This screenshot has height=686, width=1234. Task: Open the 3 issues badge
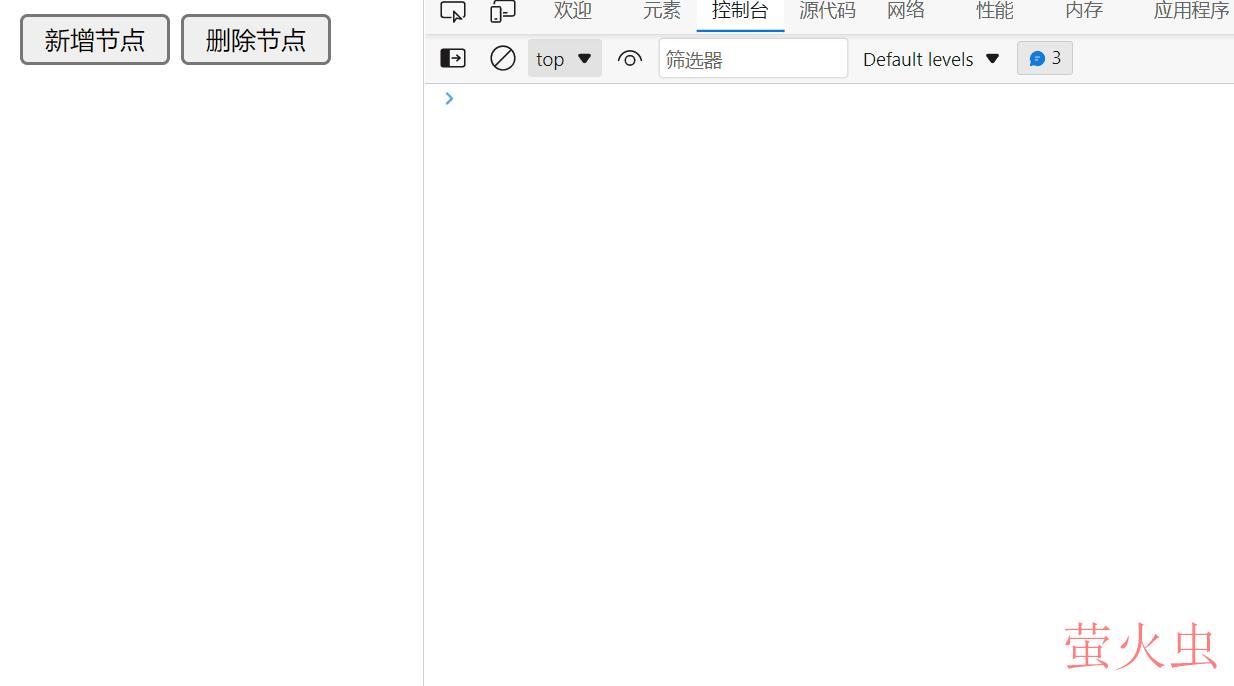1044,58
